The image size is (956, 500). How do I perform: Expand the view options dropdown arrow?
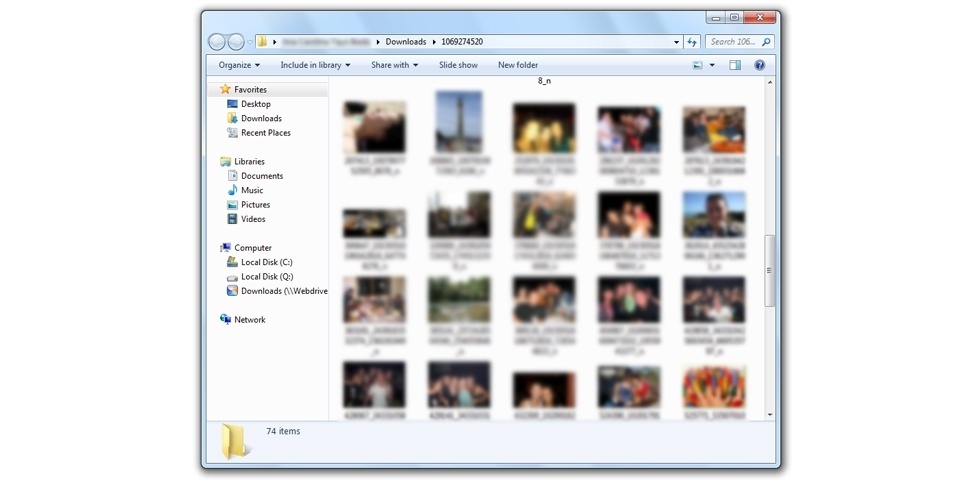tap(712, 65)
